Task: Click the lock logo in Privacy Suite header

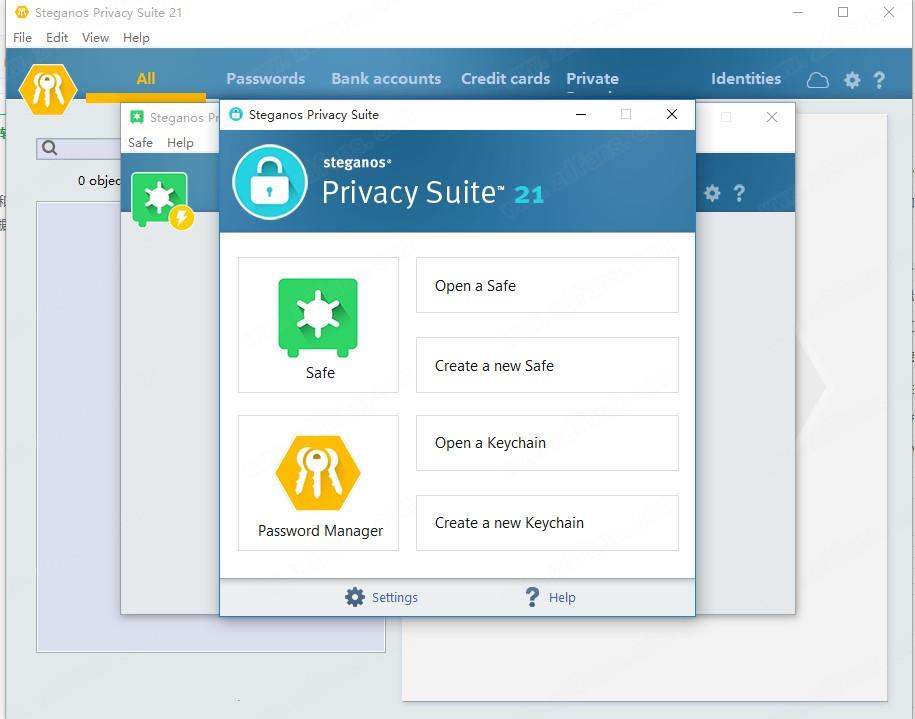Action: click(x=270, y=182)
